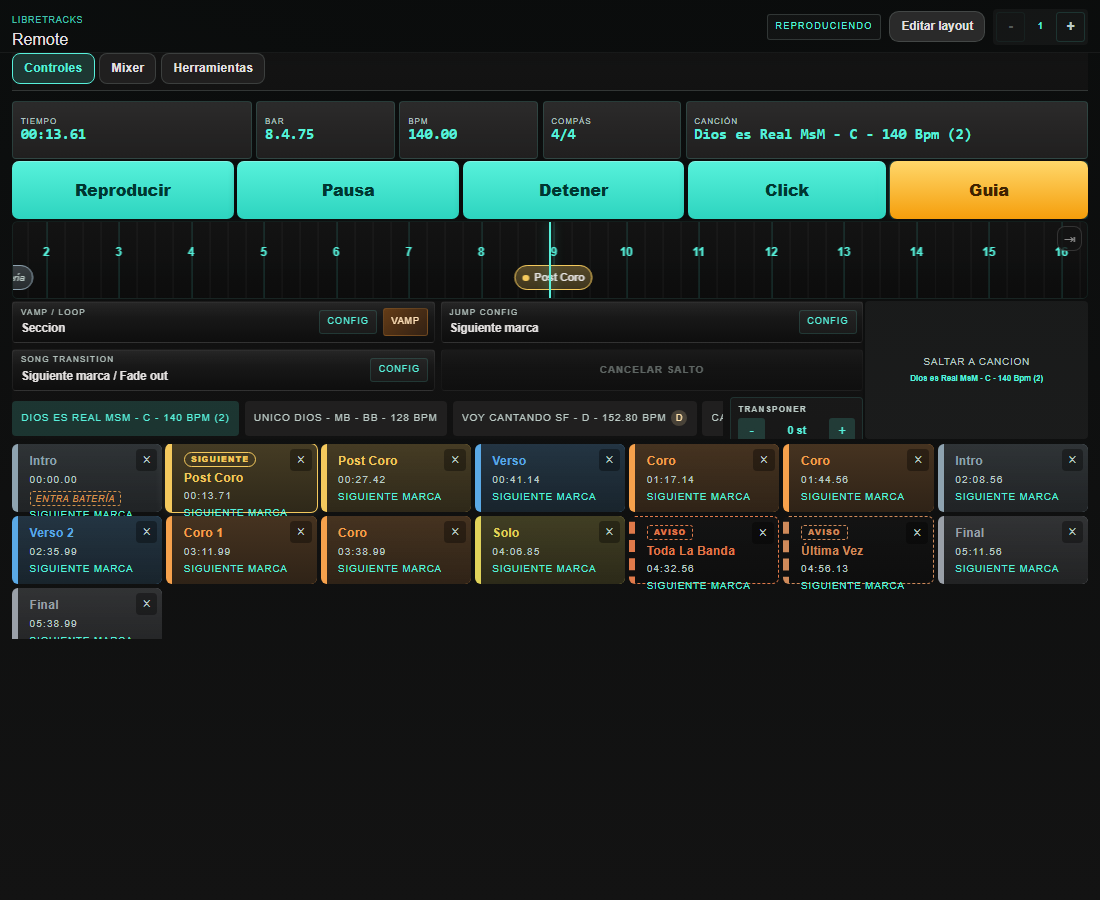The height and width of the screenshot is (900, 1100).
Task: Decrease the layout number with minus
Action: pos(1011,27)
